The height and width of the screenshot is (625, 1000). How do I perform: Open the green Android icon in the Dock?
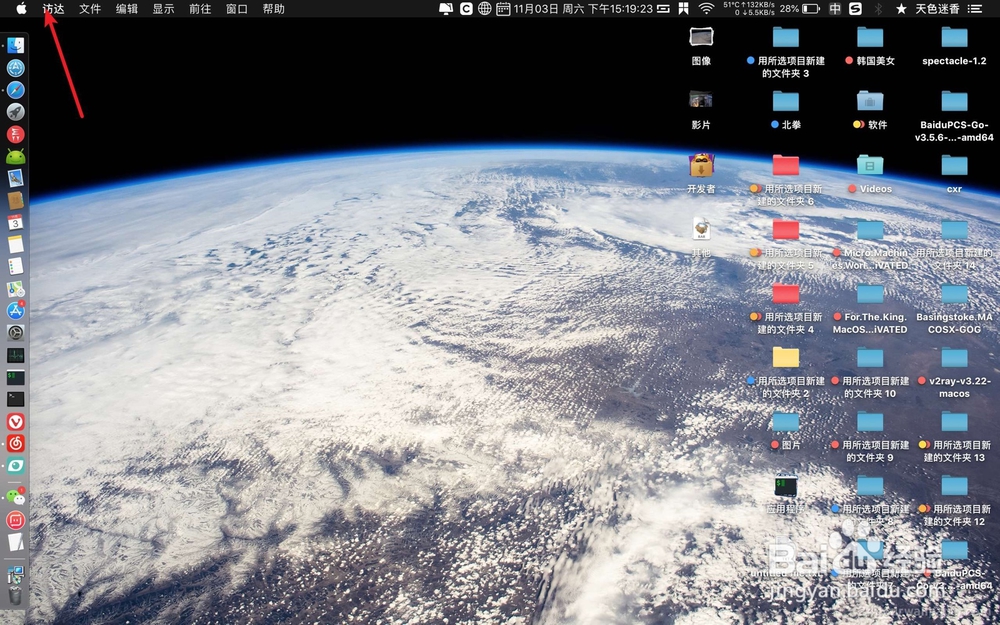tap(15, 156)
